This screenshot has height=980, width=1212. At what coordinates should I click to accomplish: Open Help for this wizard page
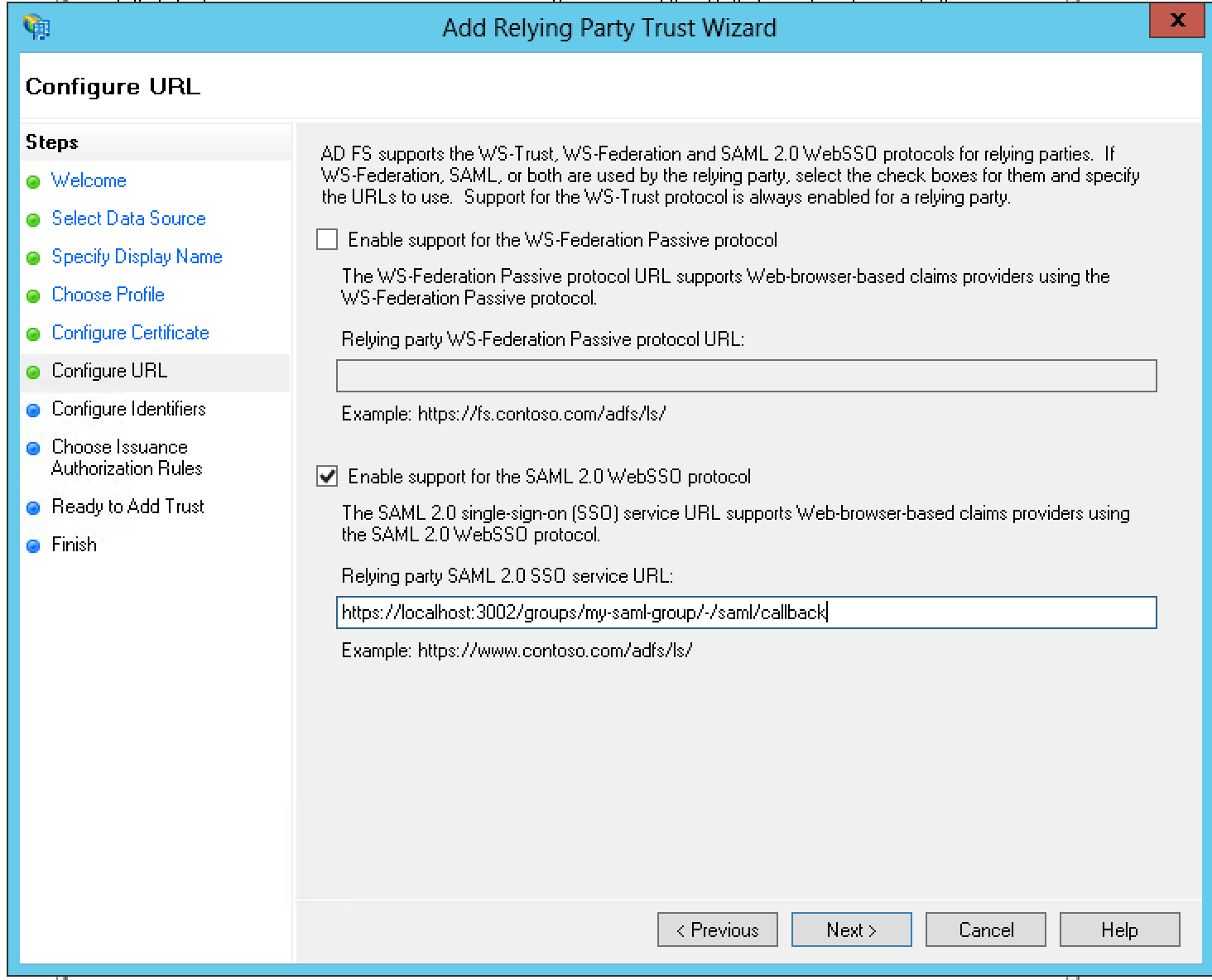pos(1118,930)
